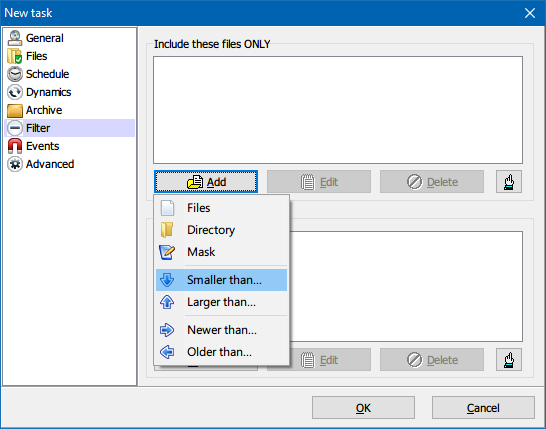The width and height of the screenshot is (546, 429).
Task: Go to the Schedule clock icon
Action: click(x=15, y=74)
